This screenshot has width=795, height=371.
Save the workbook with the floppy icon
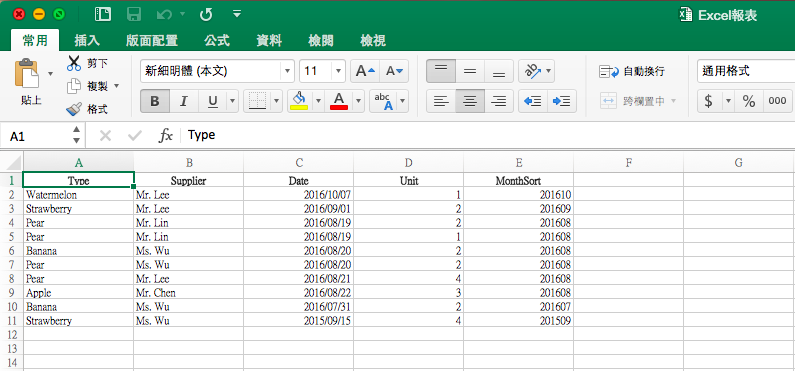[134, 14]
